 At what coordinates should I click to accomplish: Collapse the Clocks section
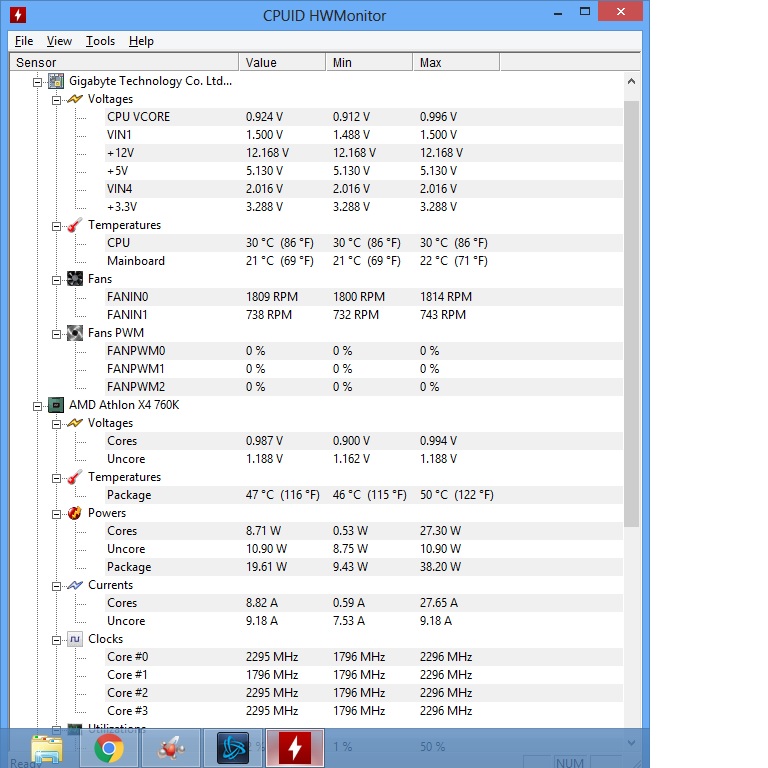pyautogui.click(x=56, y=640)
